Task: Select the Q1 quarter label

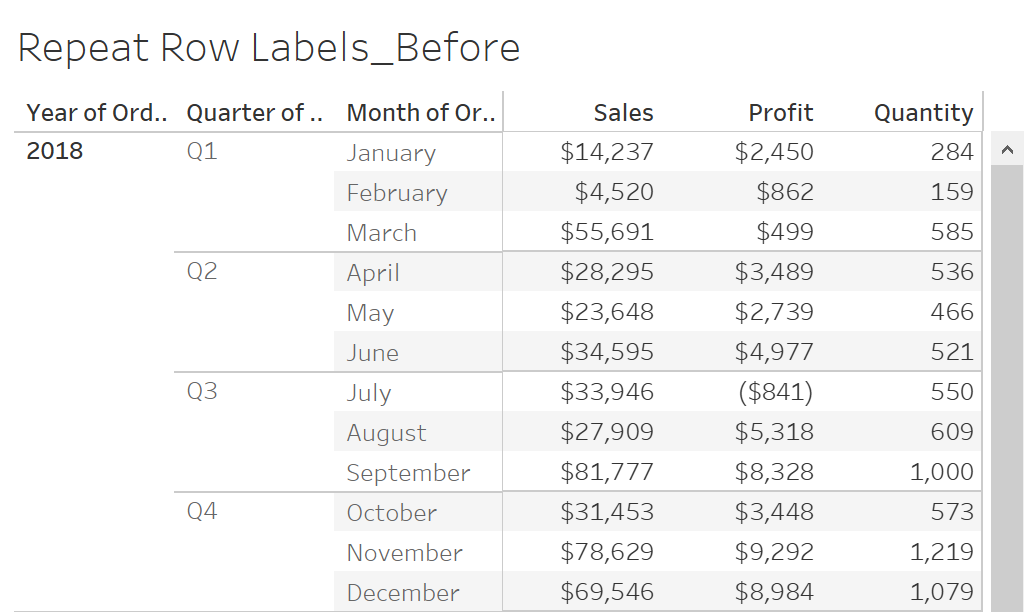Action: point(202,152)
